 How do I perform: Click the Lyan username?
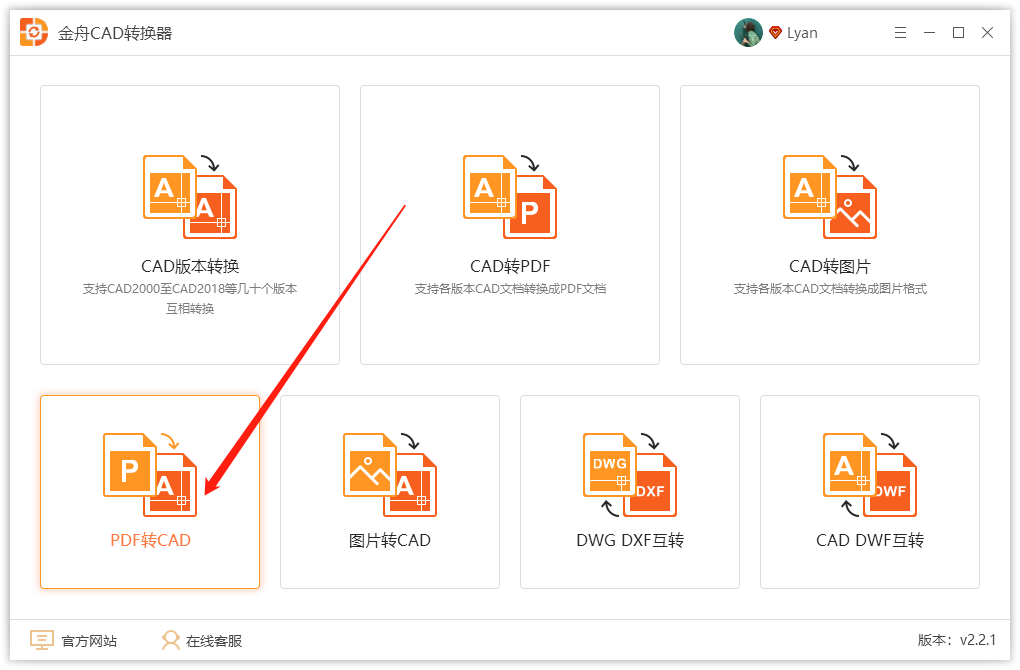coord(802,33)
